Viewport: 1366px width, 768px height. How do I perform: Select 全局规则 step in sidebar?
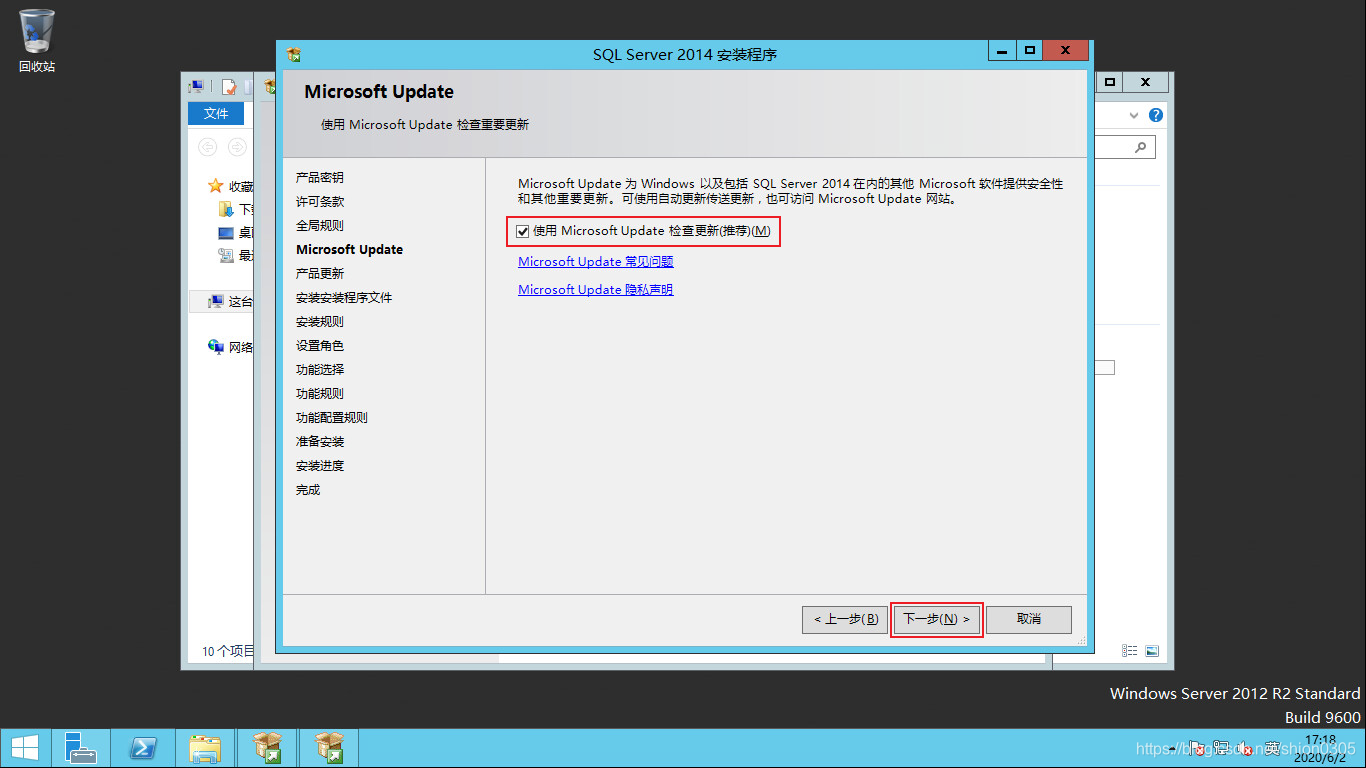[320, 225]
